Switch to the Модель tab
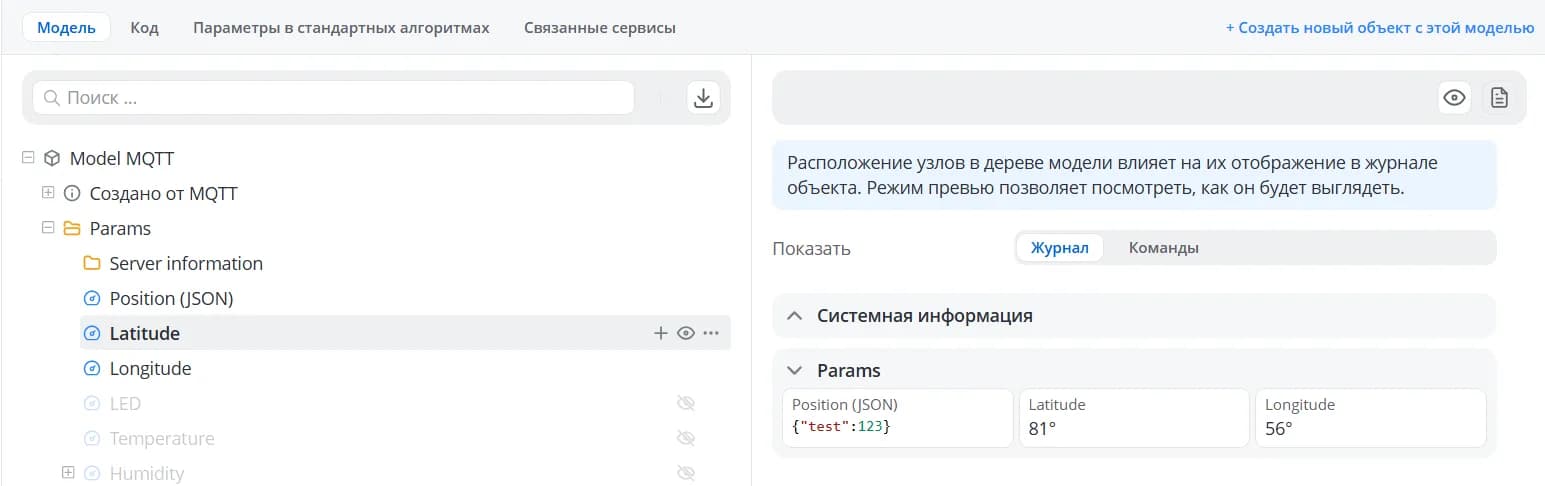1545x486 pixels. pyautogui.click(x=66, y=27)
